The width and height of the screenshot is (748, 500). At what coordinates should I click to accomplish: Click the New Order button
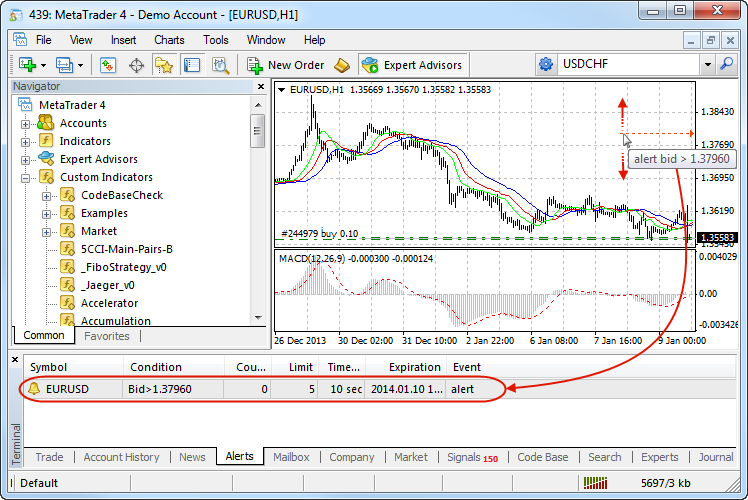tap(285, 65)
